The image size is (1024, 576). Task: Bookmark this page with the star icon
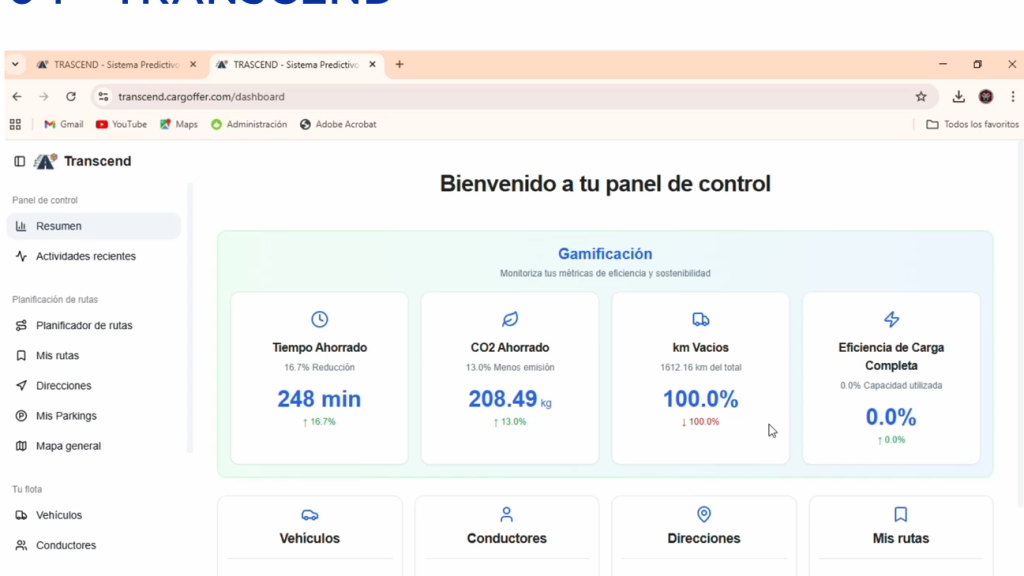tap(921, 97)
